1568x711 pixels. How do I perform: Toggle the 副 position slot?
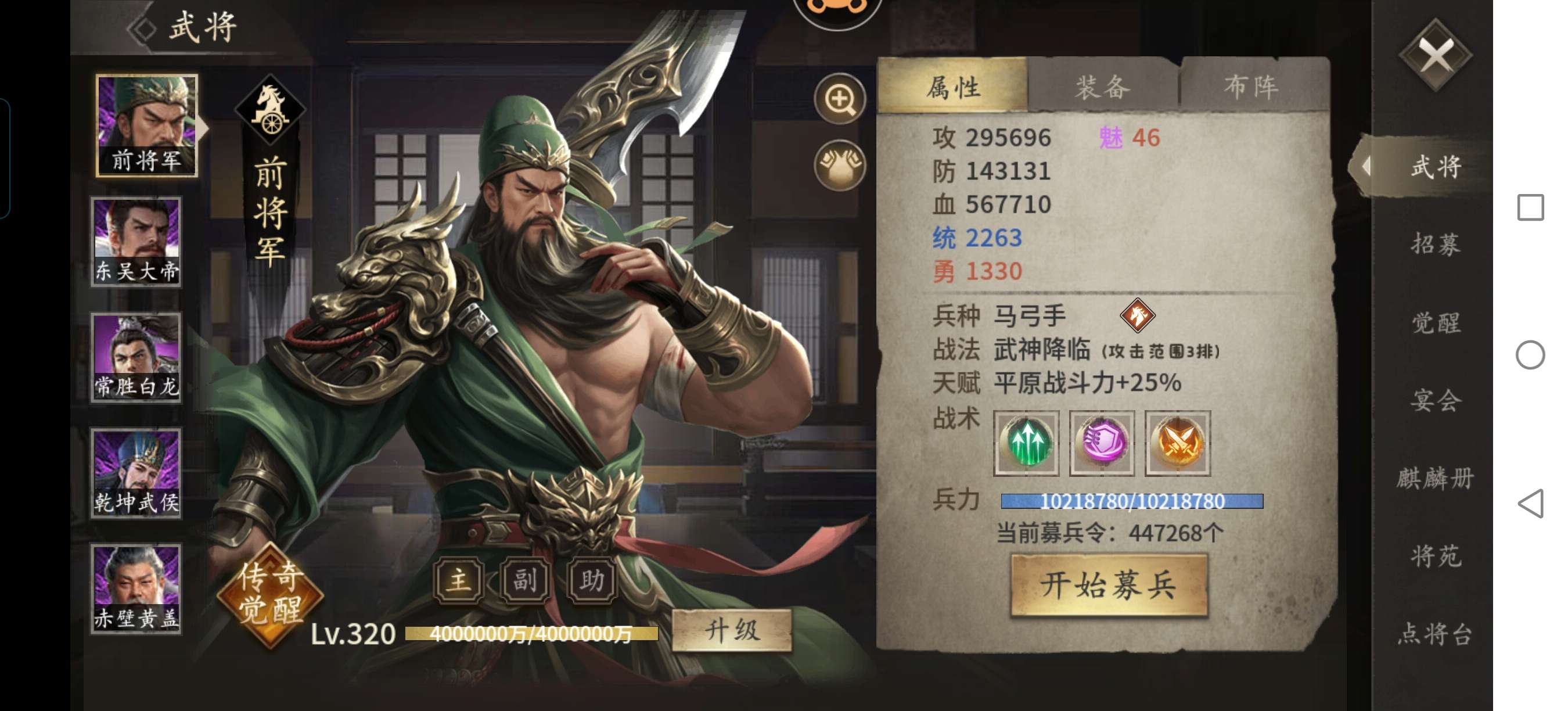tap(526, 580)
